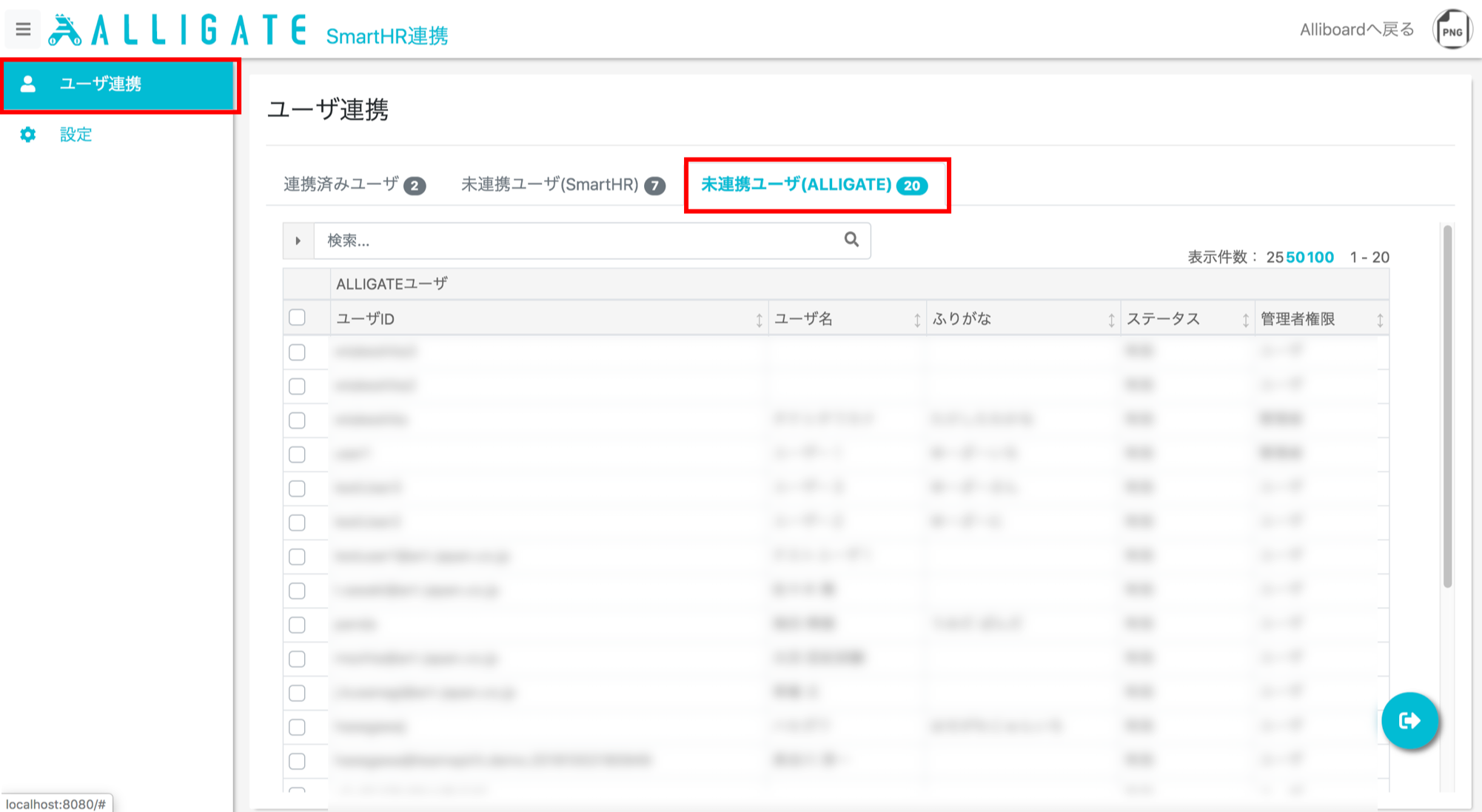Screen dimensions: 1482x812
Task: Sort by ユーザID column arrows
Action: pyautogui.click(x=759, y=320)
